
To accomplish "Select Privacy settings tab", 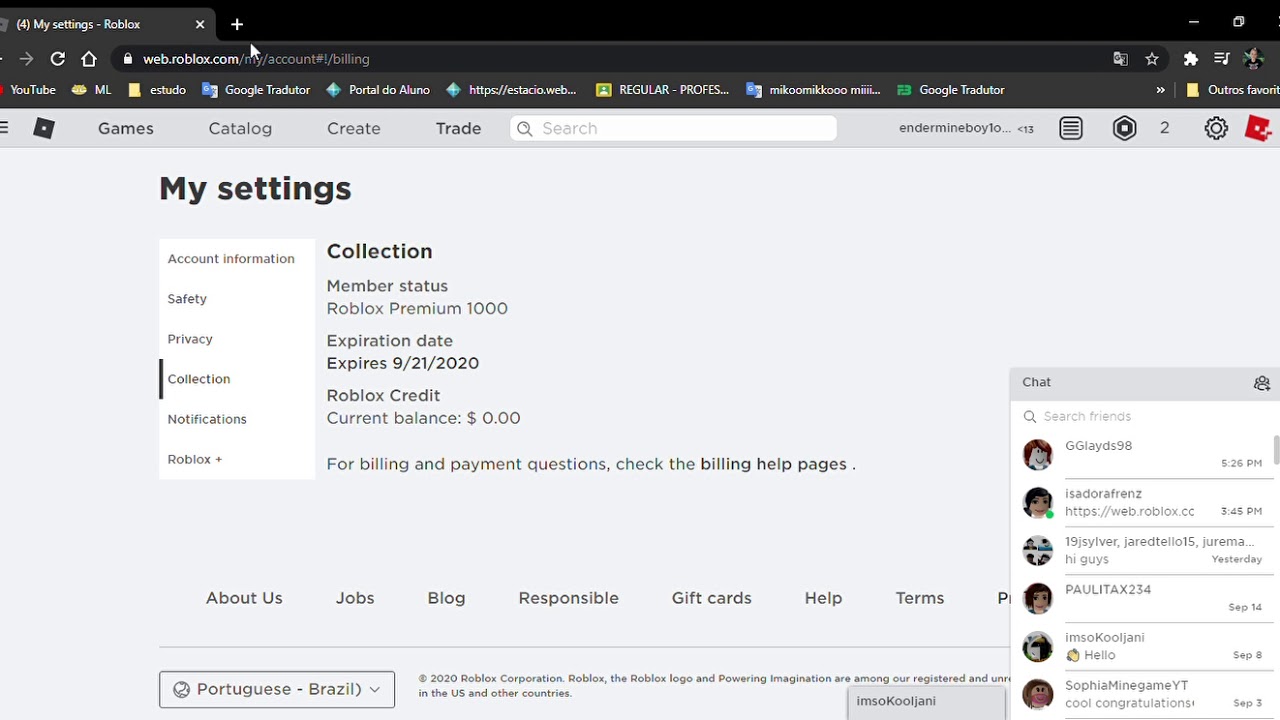I will click(237, 339).
